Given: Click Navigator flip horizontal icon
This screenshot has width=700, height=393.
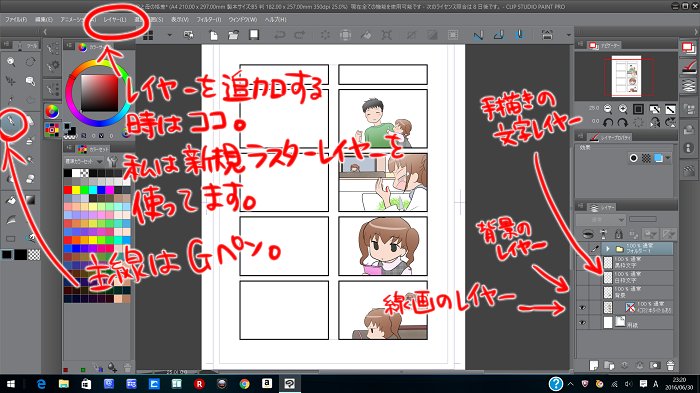Looking at the screenshot, I should point(654,122).
